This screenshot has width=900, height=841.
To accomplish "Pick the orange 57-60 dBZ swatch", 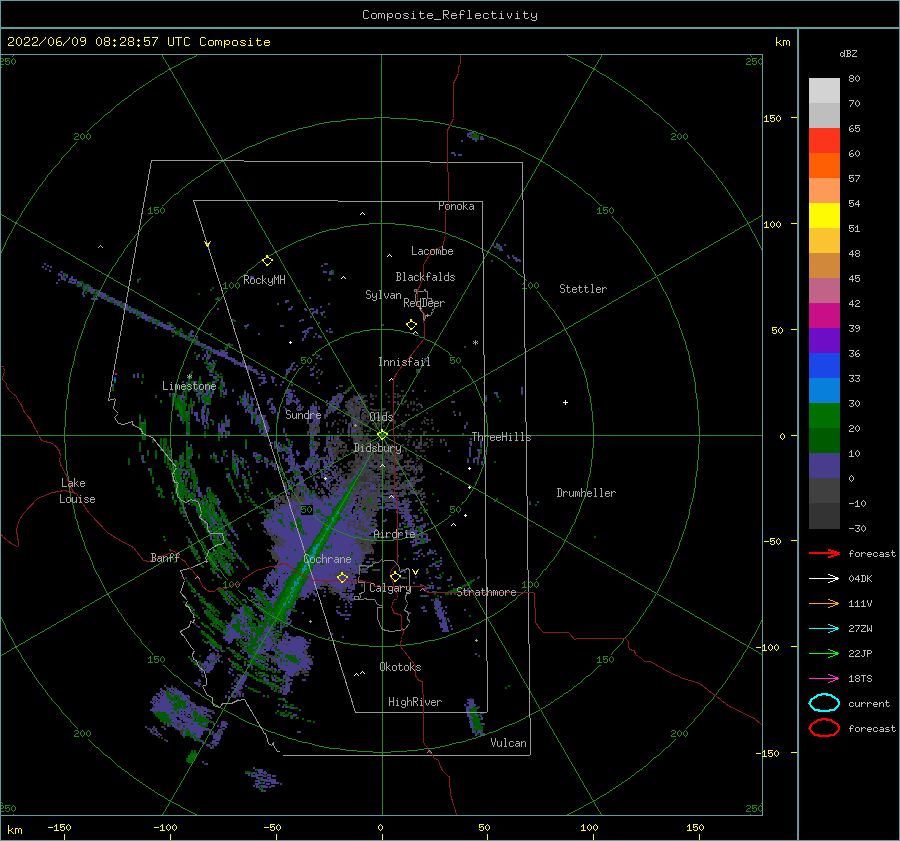I will [x=824, y=166].
